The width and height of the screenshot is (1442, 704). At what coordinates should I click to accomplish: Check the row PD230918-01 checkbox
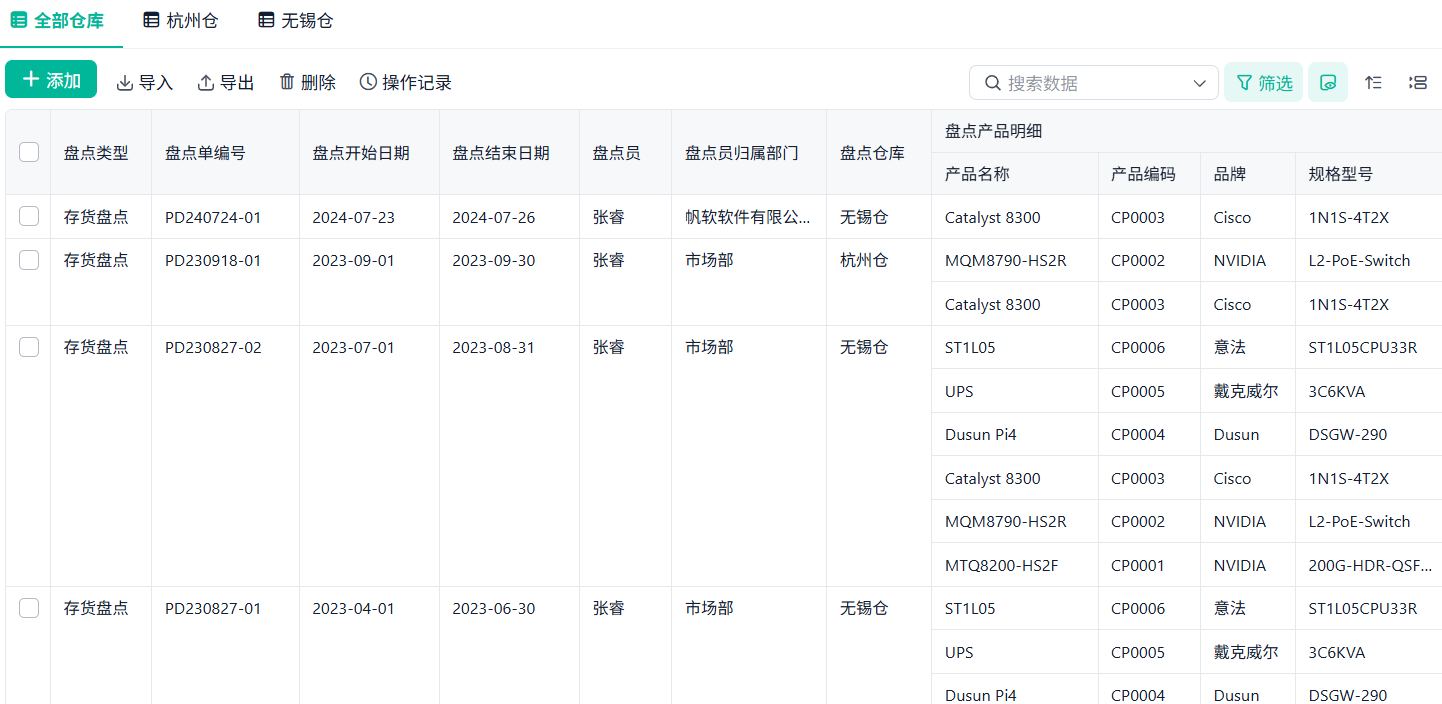29,260
